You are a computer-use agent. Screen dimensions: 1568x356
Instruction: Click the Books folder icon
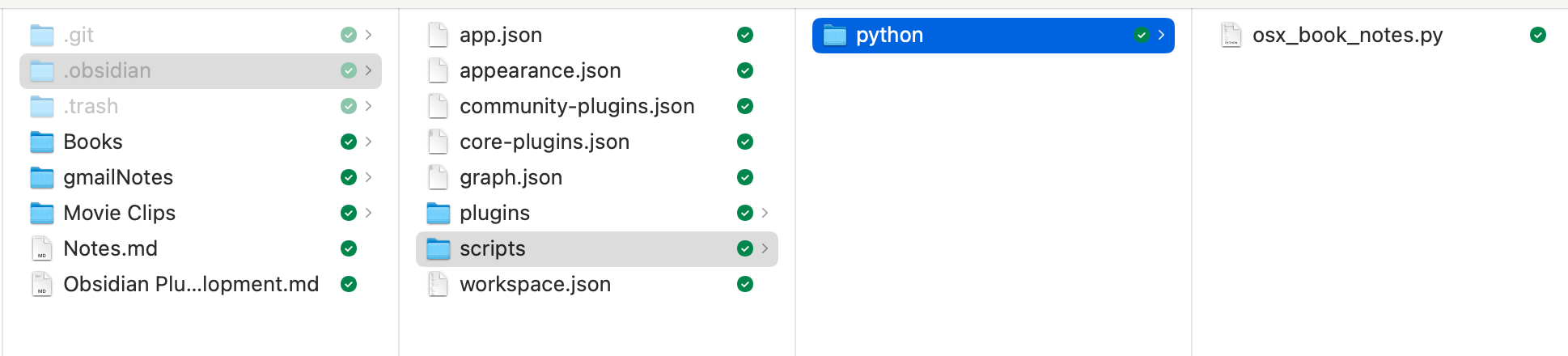click(42, 142)
